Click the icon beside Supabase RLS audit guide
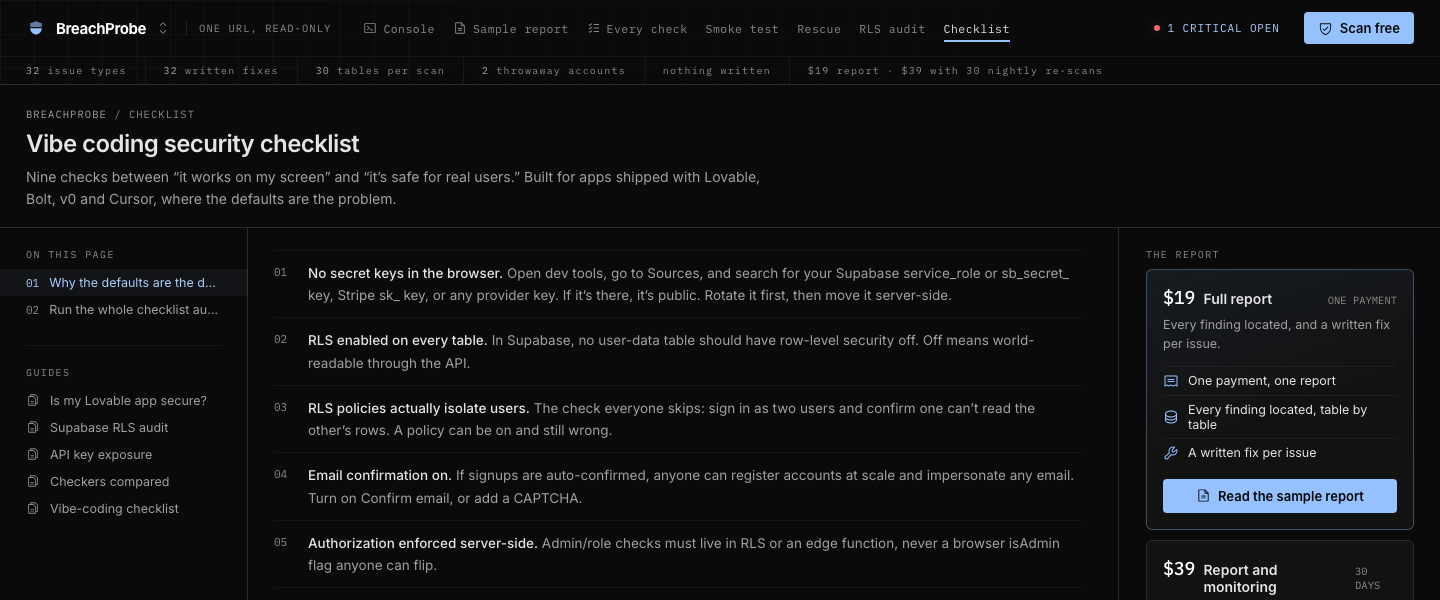The width and height of the screenshot is (1440, 600). 33,428
